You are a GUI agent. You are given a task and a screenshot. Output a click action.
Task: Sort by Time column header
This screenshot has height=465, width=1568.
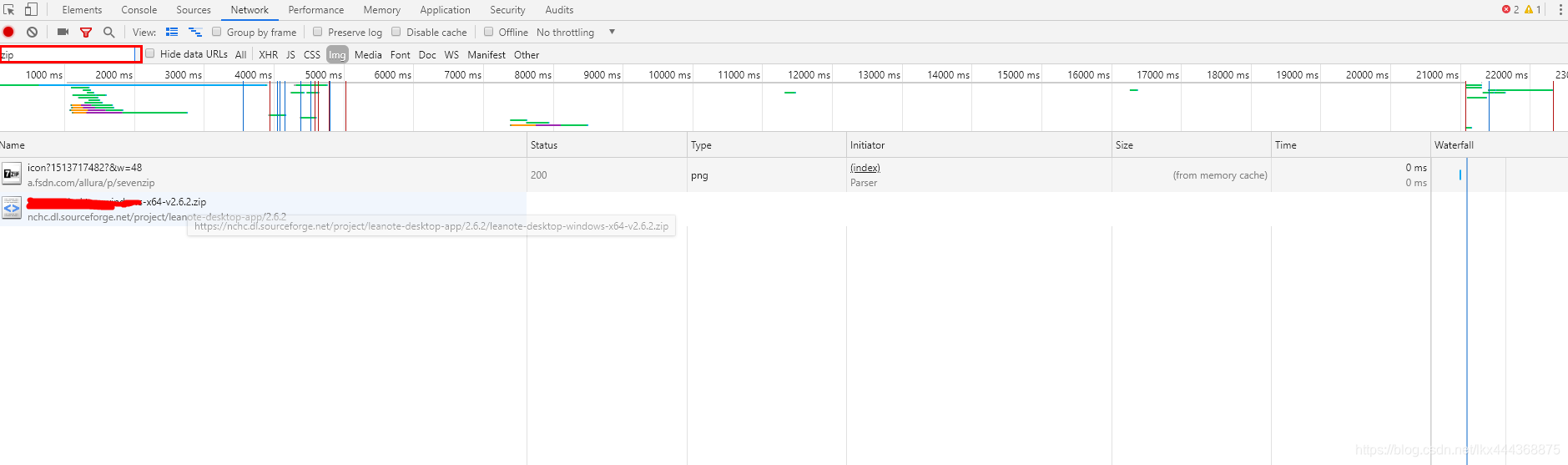coord(1351,144)
